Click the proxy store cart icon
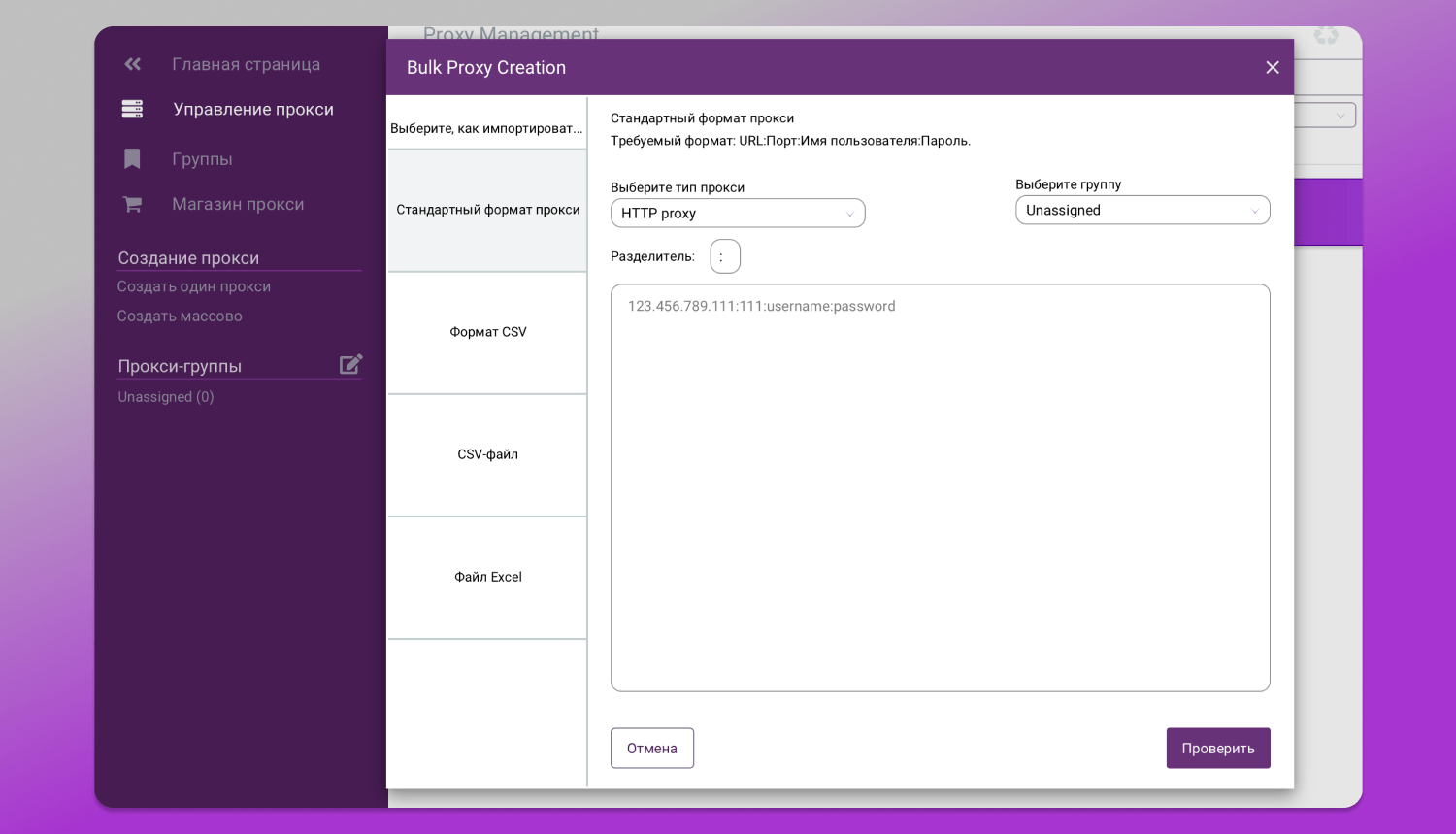The width and height of the screenshot is (1456, 834). click(x=132, y=204)
